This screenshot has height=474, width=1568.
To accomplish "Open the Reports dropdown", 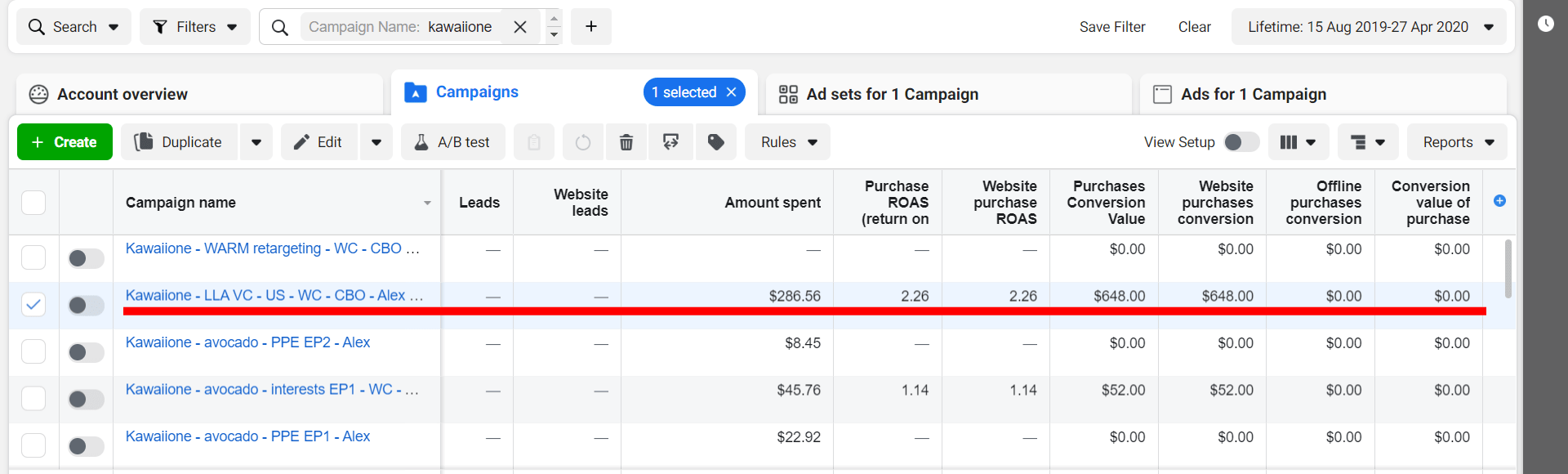I will pos(1457,142).
